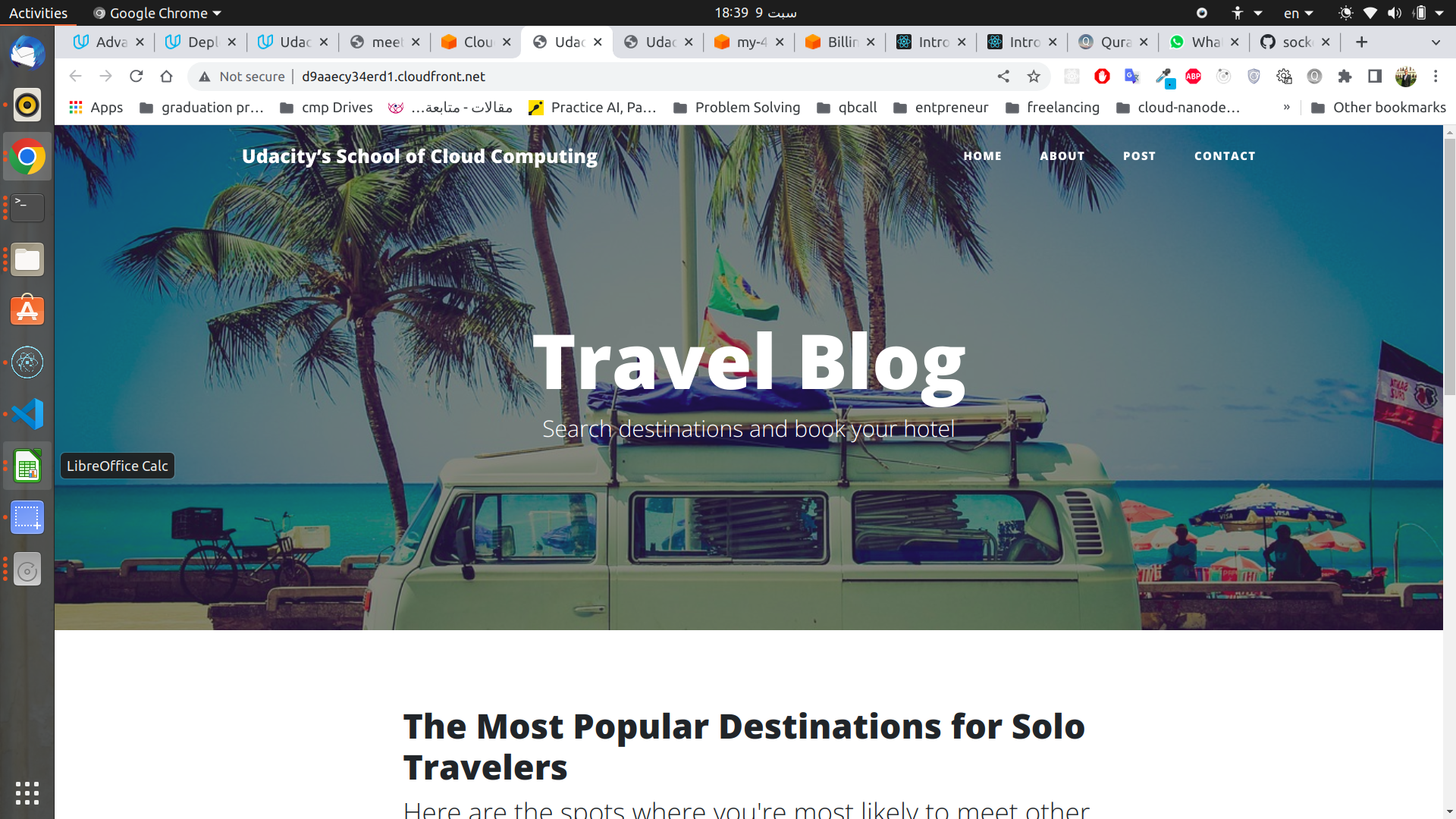Bookmark this page with the star icon

1034,76
